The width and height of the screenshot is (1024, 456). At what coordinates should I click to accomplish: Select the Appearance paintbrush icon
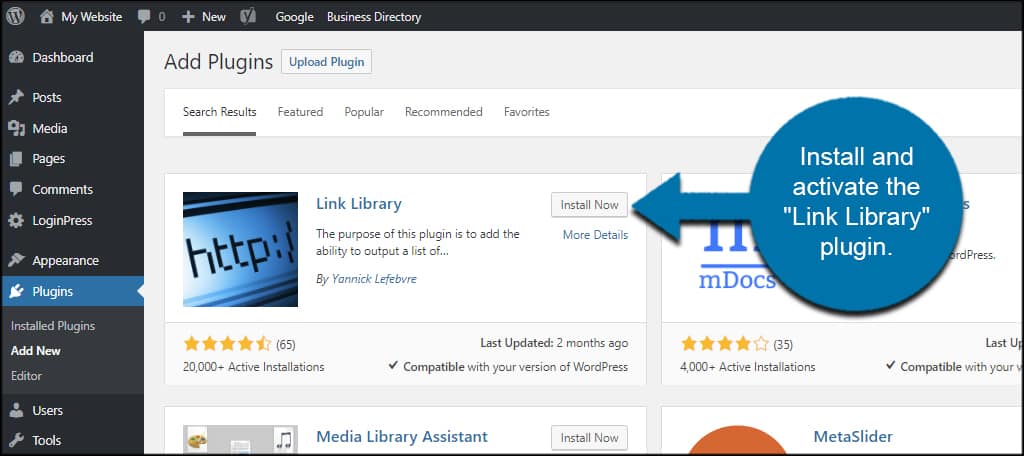[16, 261]
